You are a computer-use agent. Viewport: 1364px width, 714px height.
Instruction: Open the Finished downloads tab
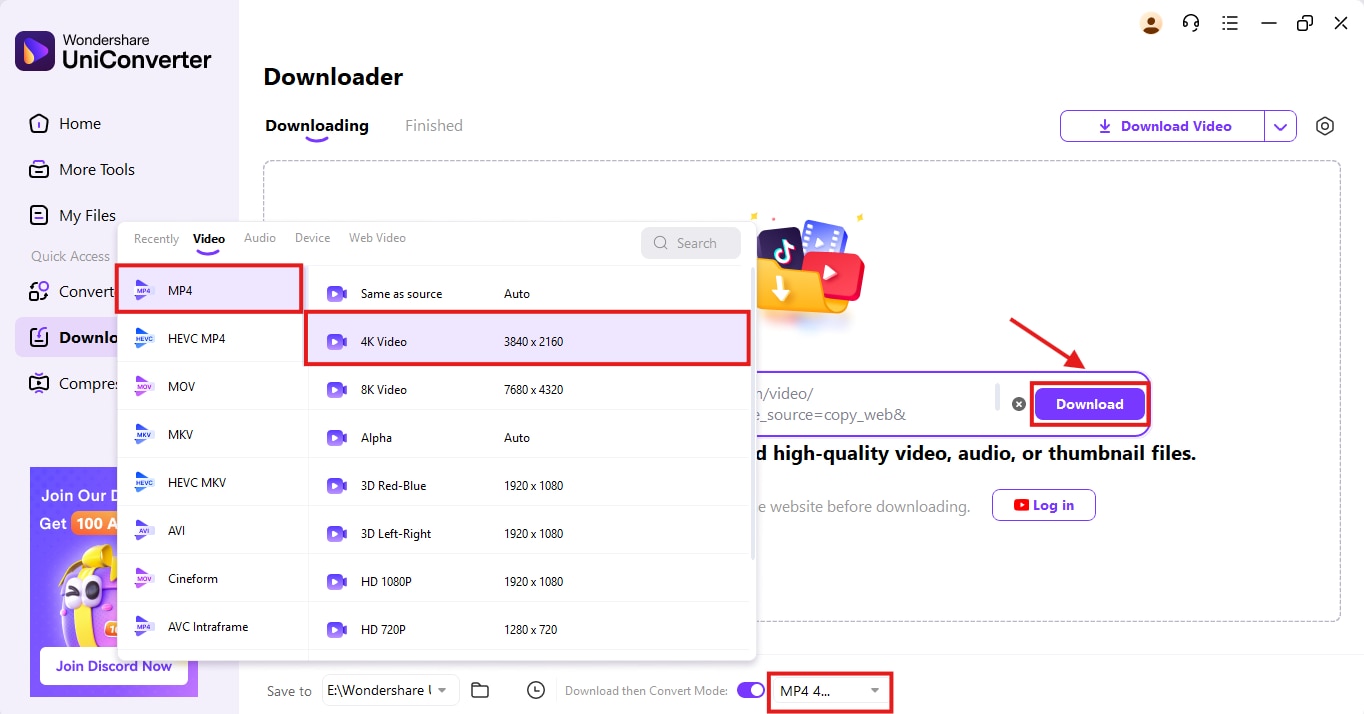point(434,126)
